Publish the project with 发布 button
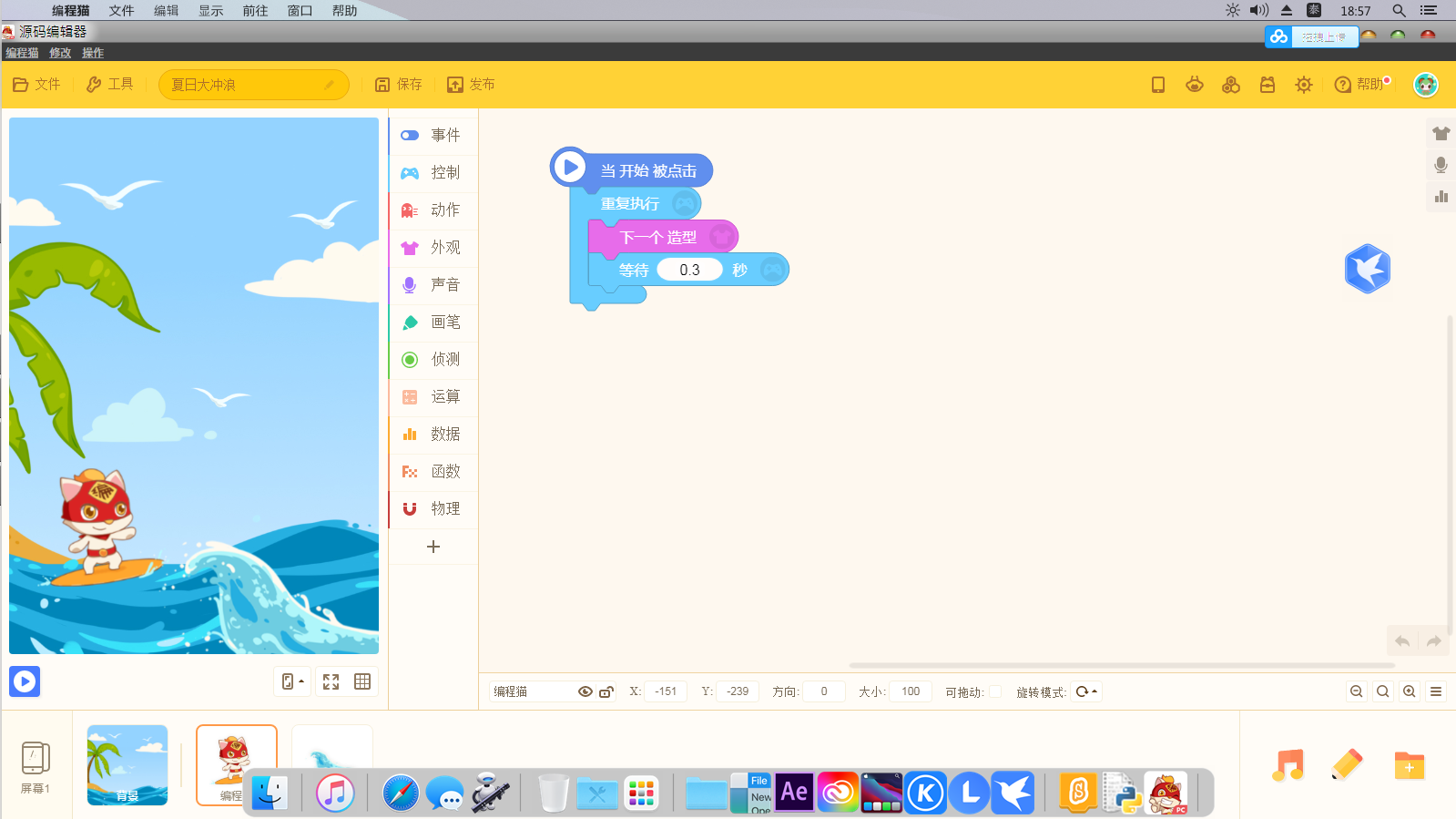The height and width of the screenshot is (819, 1456). 471,85
